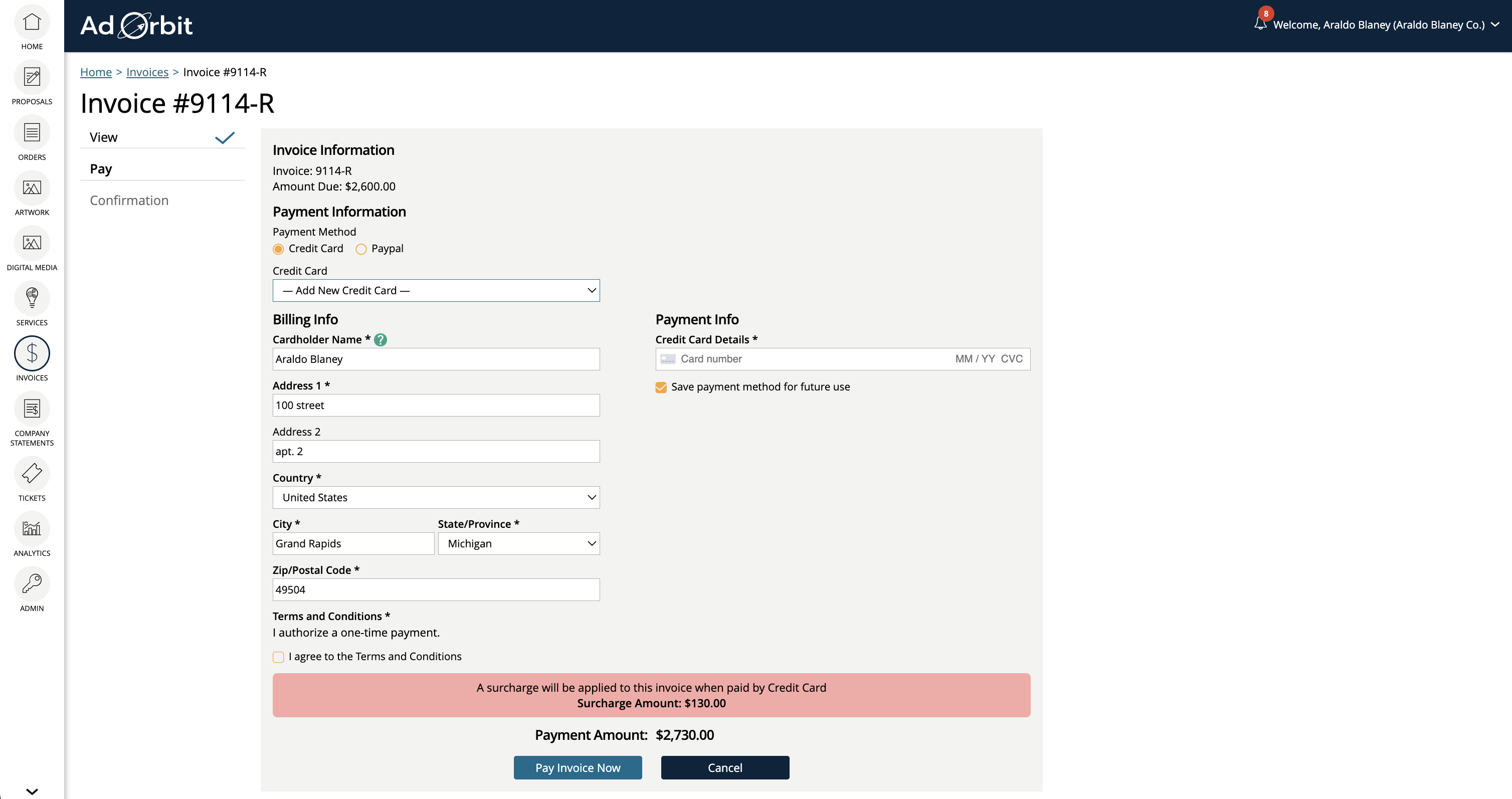Click the Address 2 field
This screenshot has width=1512, height=799.
tap(436, 452)
